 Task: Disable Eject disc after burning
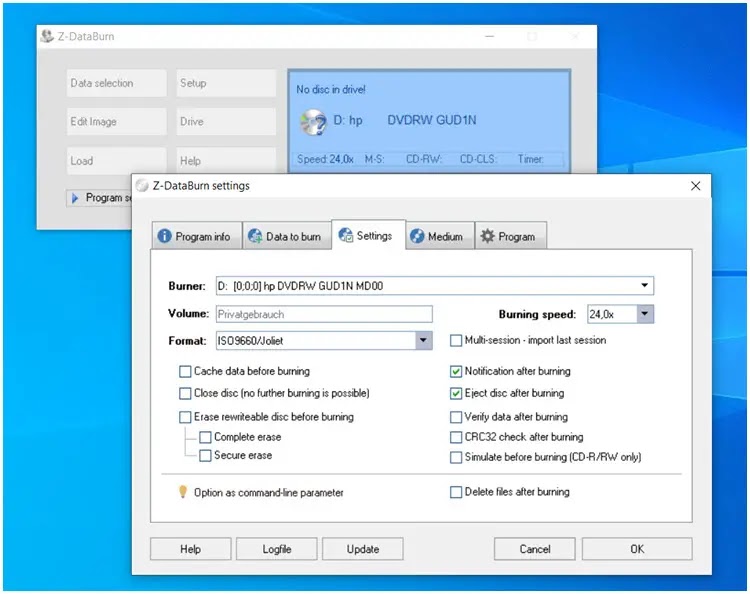coord(456,393)
